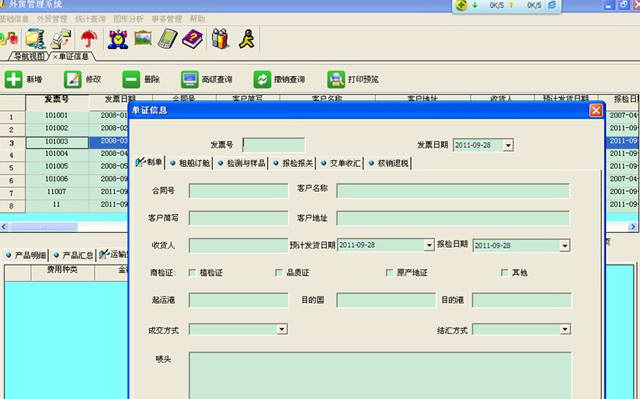The image size is (640, 399).
Task: Click the 发票号 column header
Action: pos(57,100)
